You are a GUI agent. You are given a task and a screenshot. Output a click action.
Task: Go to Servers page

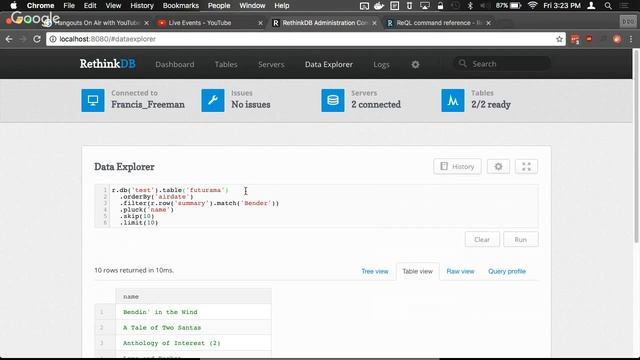pyautogui.click(x=271, y=64)
